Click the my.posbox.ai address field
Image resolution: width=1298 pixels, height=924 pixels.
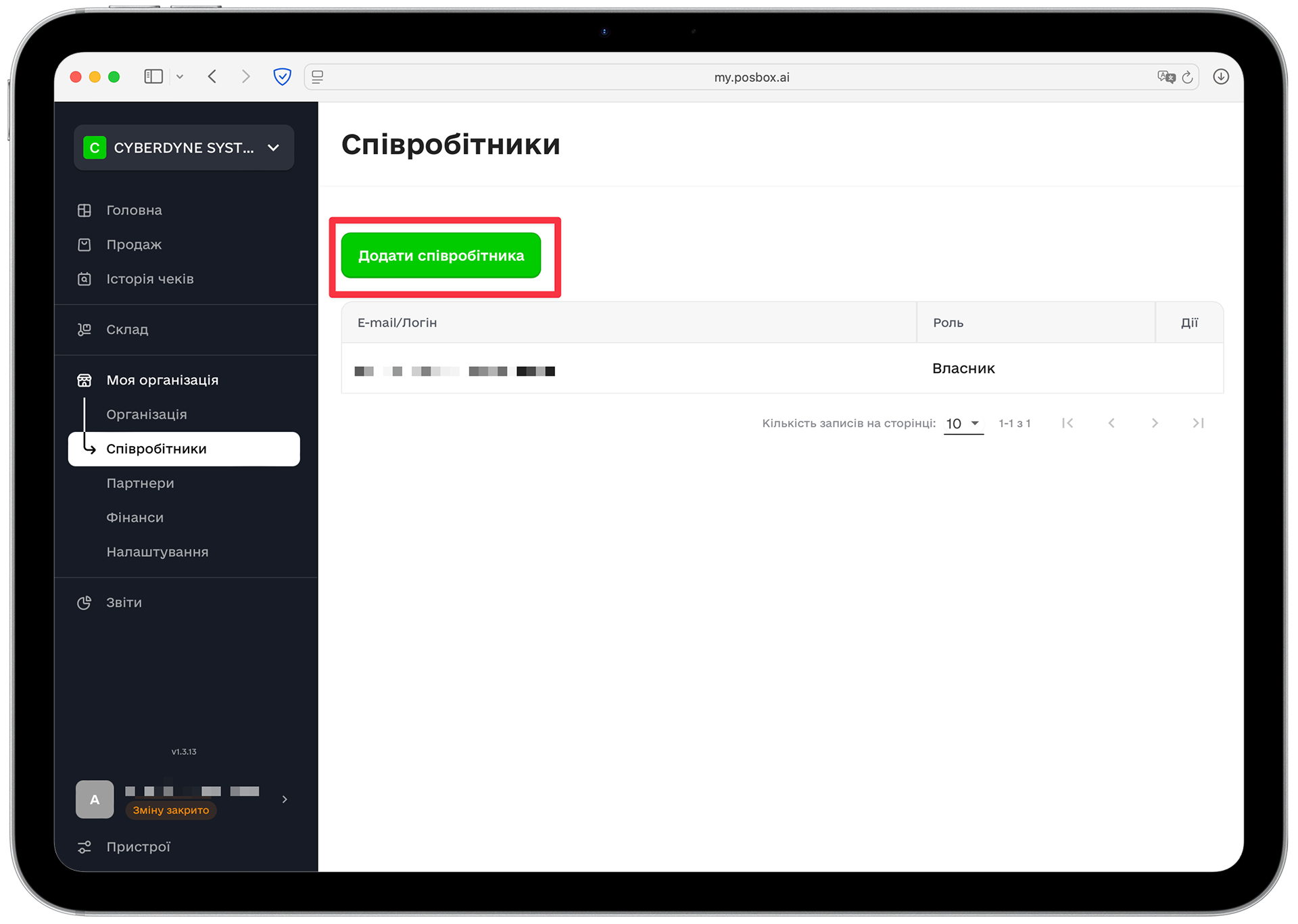click(x=751, y=77)
